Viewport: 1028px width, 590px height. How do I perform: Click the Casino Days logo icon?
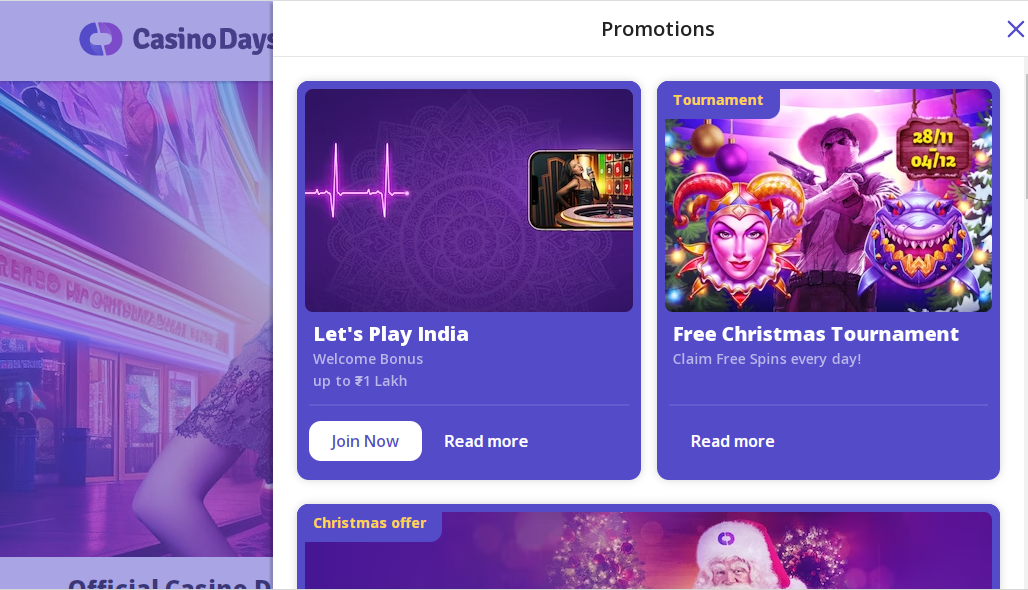tap(101, 39)
